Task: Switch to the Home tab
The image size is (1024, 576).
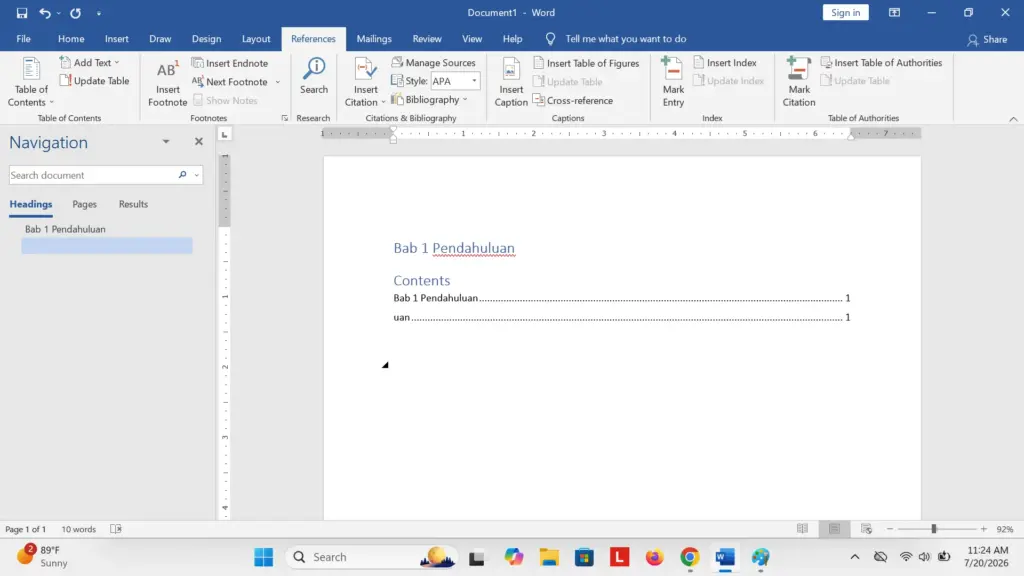Action: 71,39
